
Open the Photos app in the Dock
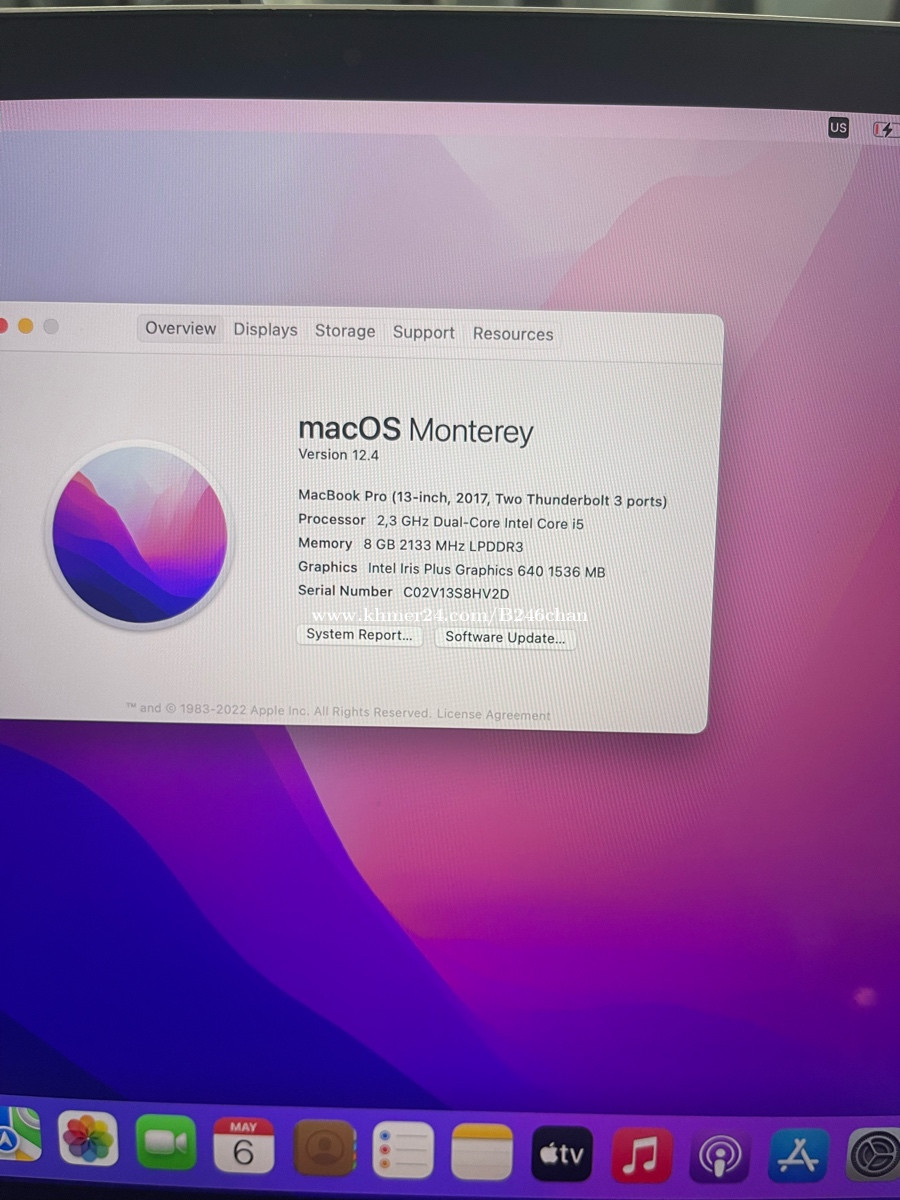point(88,1140)
